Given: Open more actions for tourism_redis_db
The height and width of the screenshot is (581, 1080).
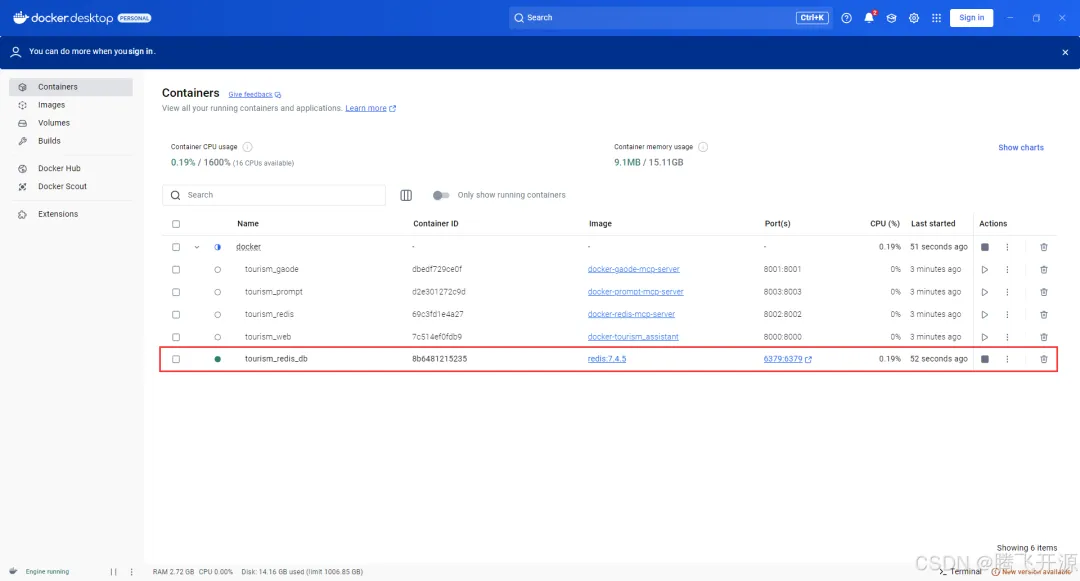Looking at the screenshot, I should 1007,359.
